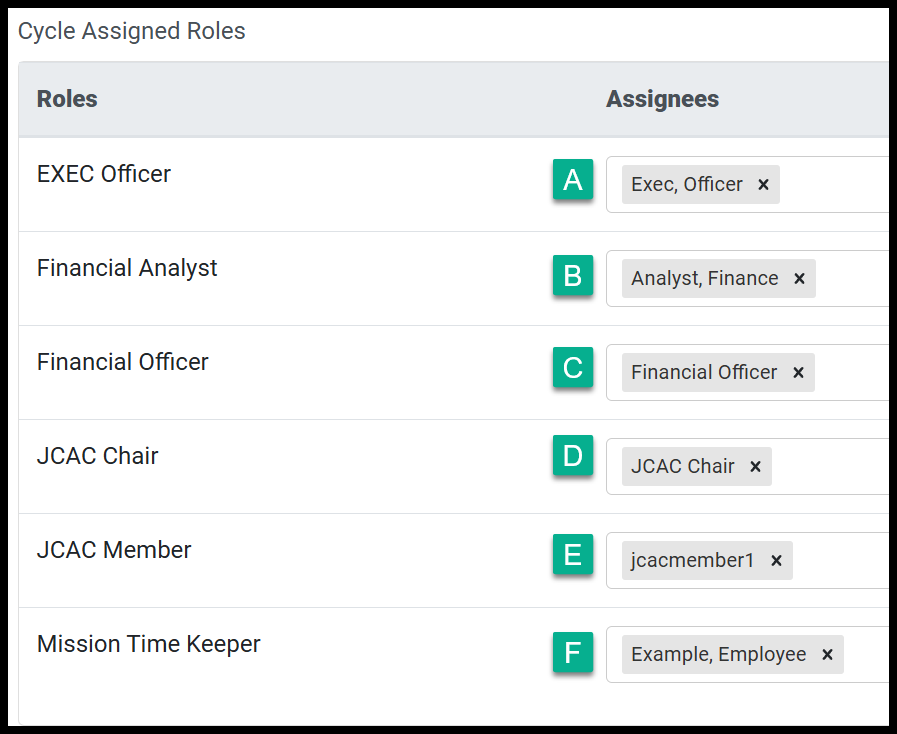Click the green B marker icon
897x734 pixels.
(573, 275)
